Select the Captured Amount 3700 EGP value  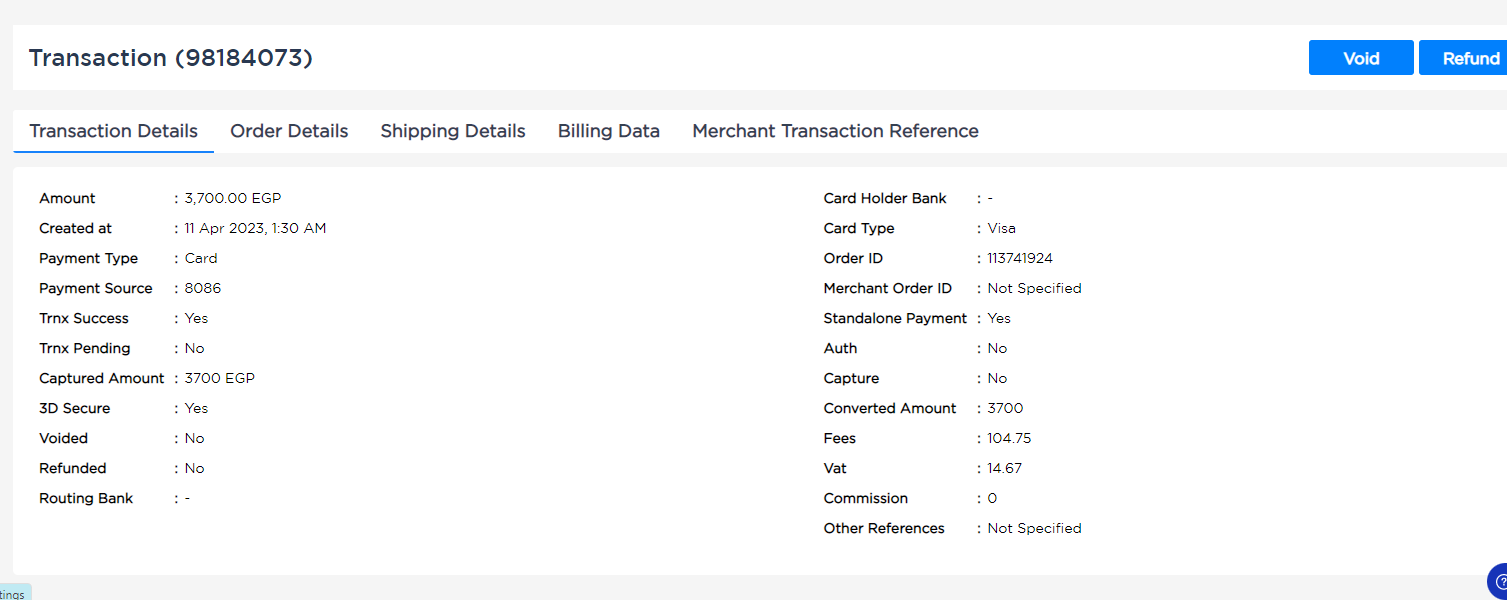[x=220, y=378]
